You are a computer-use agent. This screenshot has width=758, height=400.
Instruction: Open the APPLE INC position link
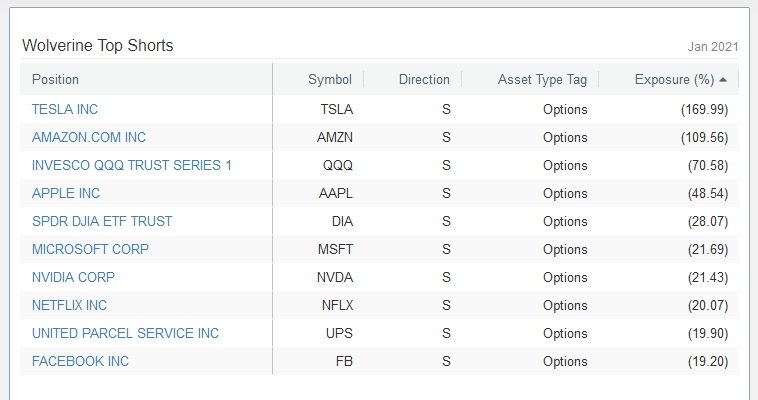(66, 193)
